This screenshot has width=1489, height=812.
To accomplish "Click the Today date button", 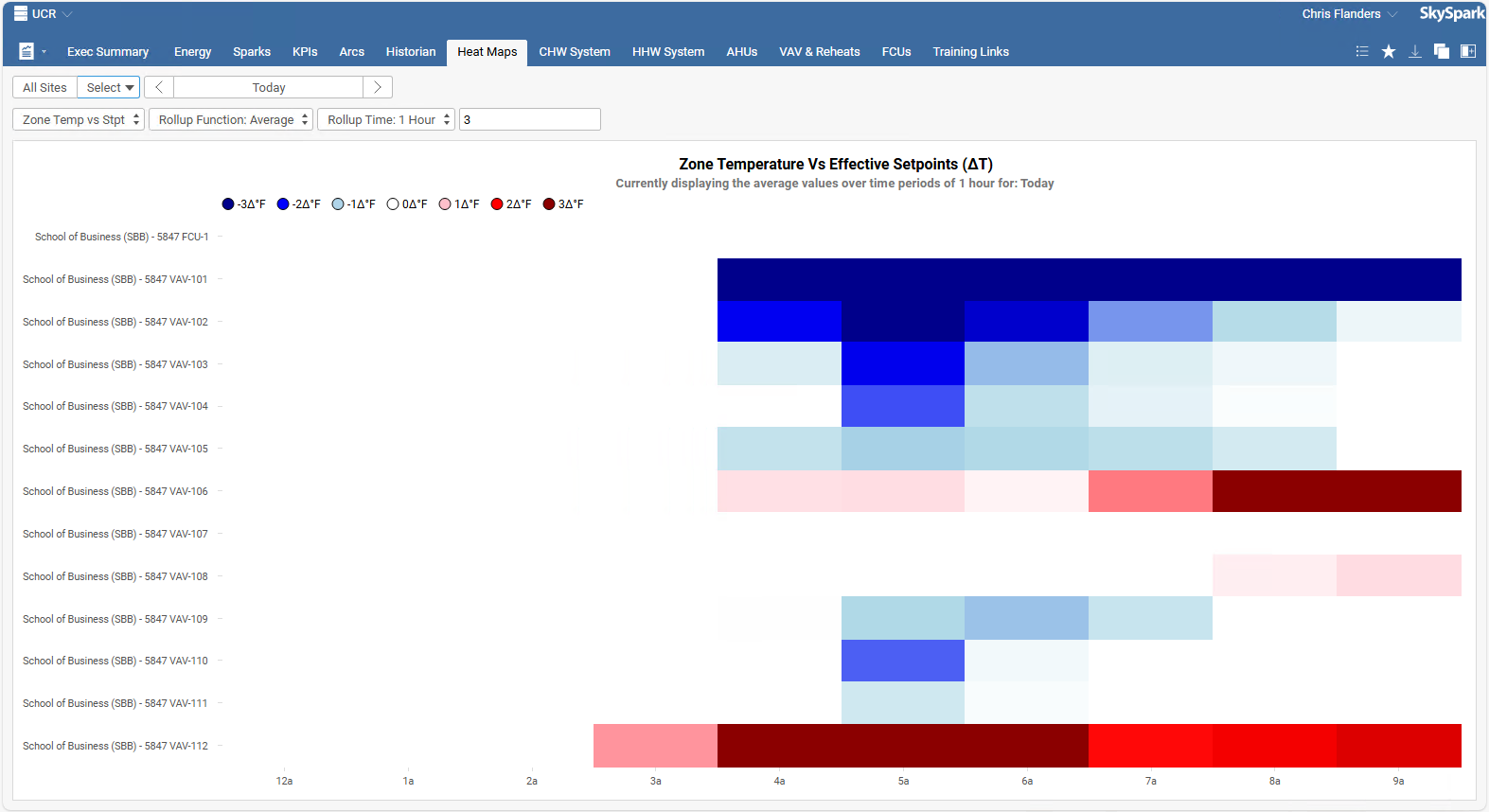I will [x=269, y=87].
